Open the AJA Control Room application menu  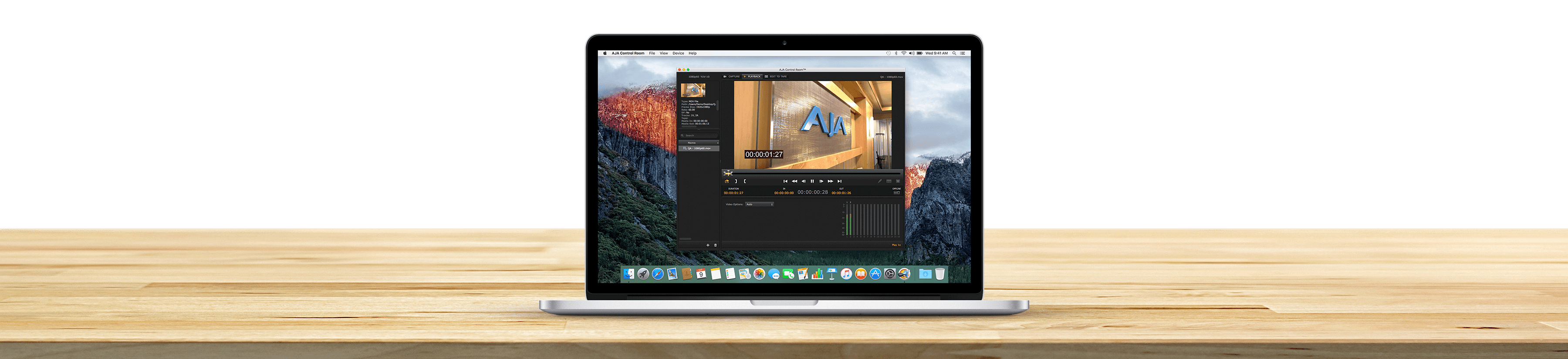[628, 54]
